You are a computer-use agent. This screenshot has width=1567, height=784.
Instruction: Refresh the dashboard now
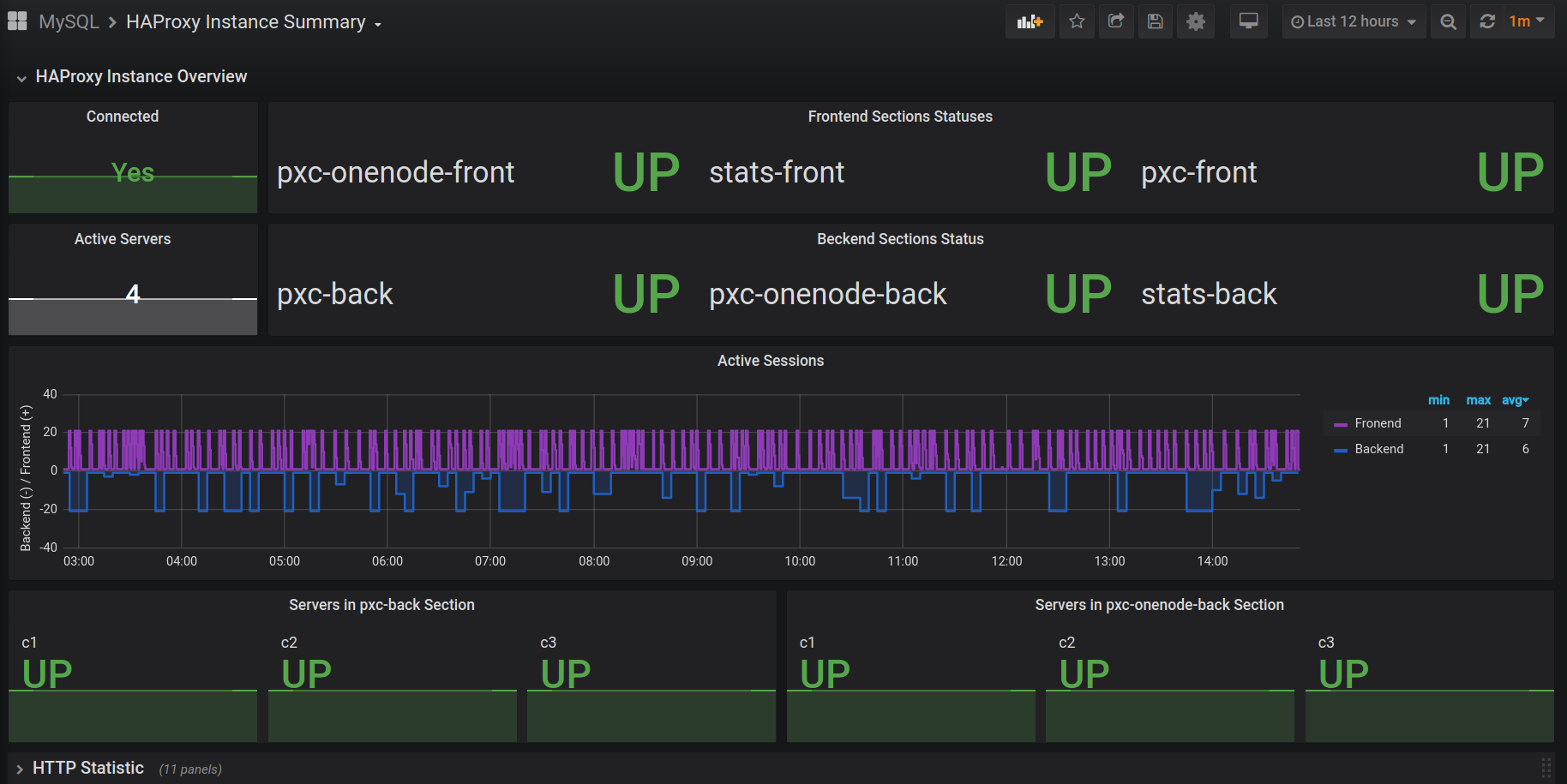click(x=1487, y=21)
